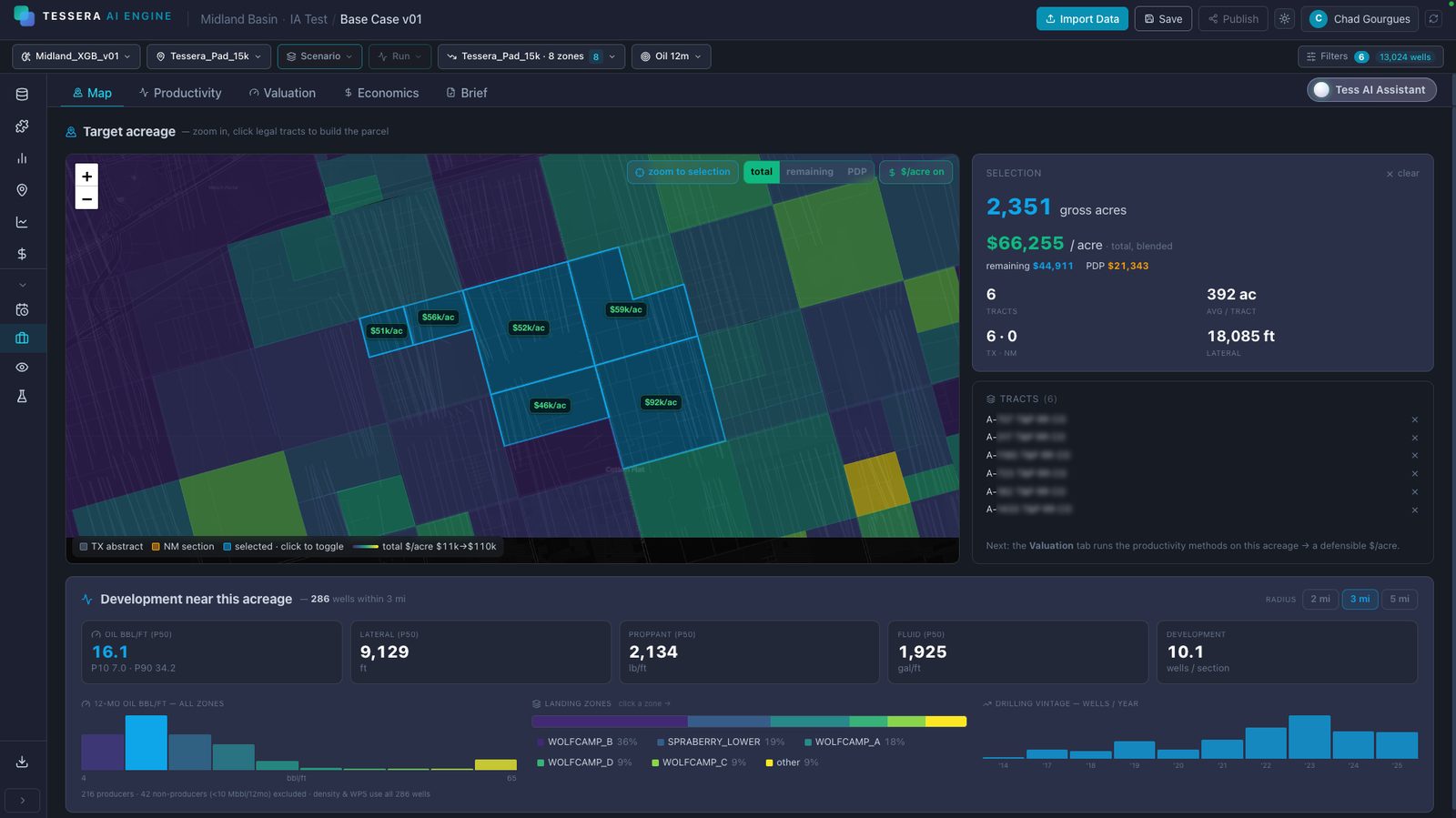Switch to the Economics tab
1456x818 pixels.
[381, 93]
